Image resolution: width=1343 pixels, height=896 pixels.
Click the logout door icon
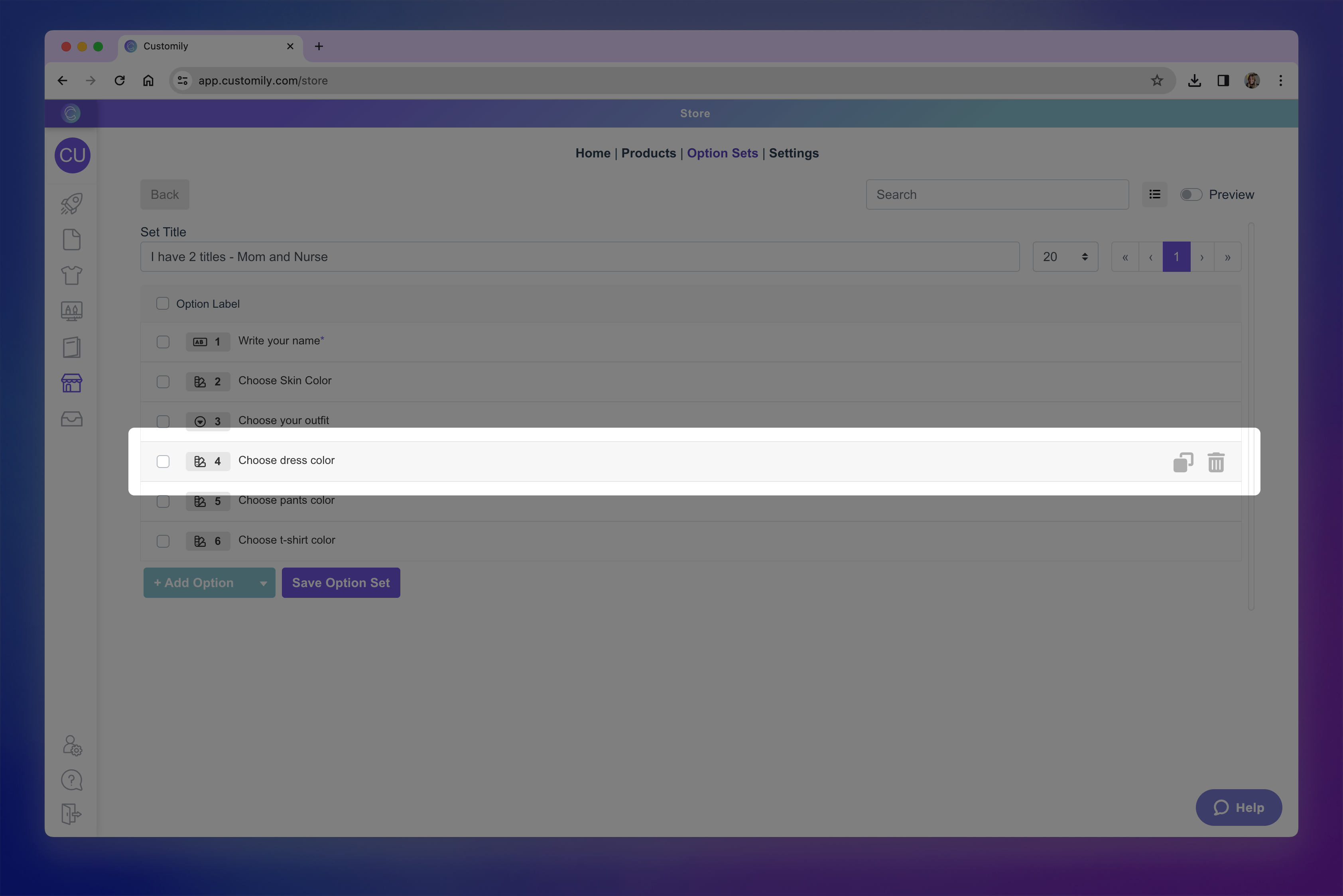point(71,813)
